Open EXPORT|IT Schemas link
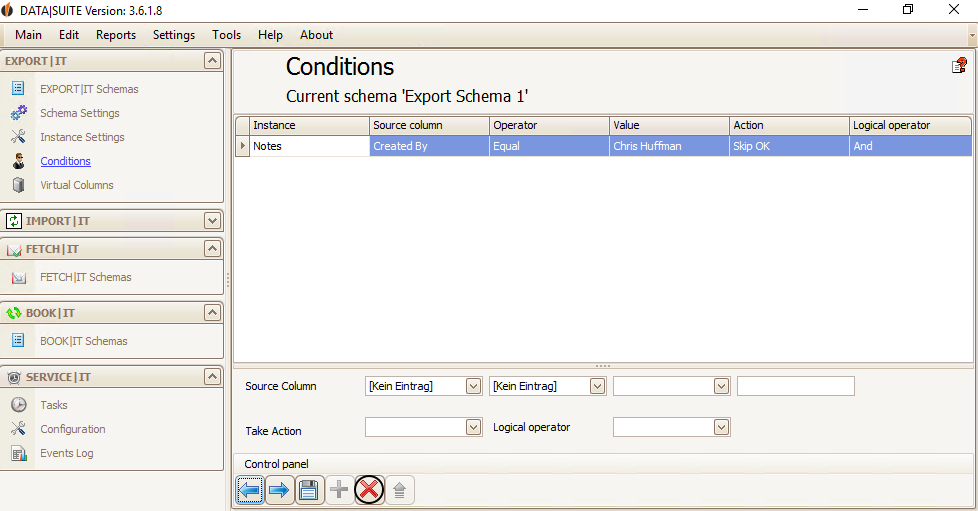This screenshot has width=978, height=511. pyautogui.click(x=89, y=89)
